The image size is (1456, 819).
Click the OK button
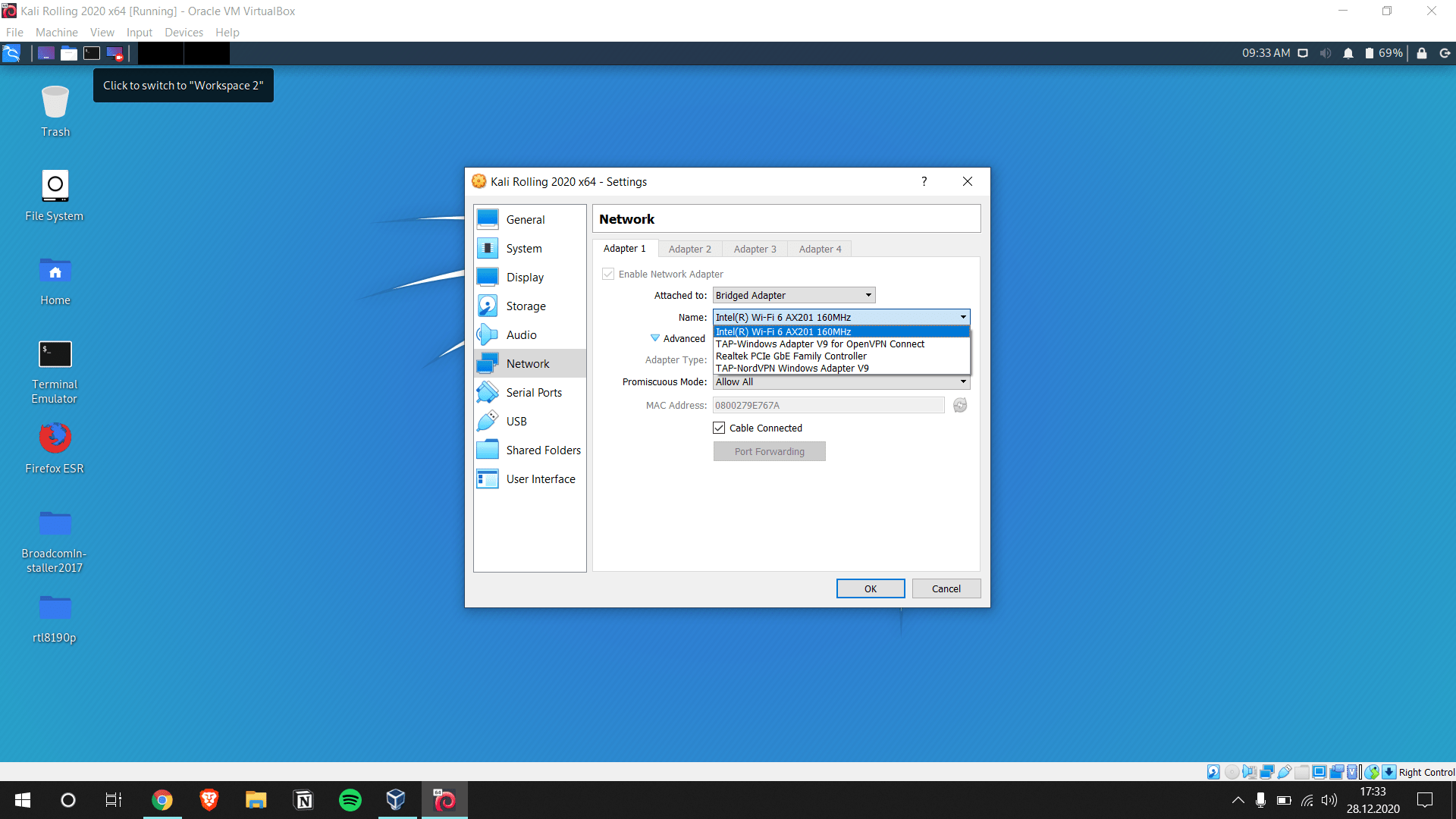[870, 589]
